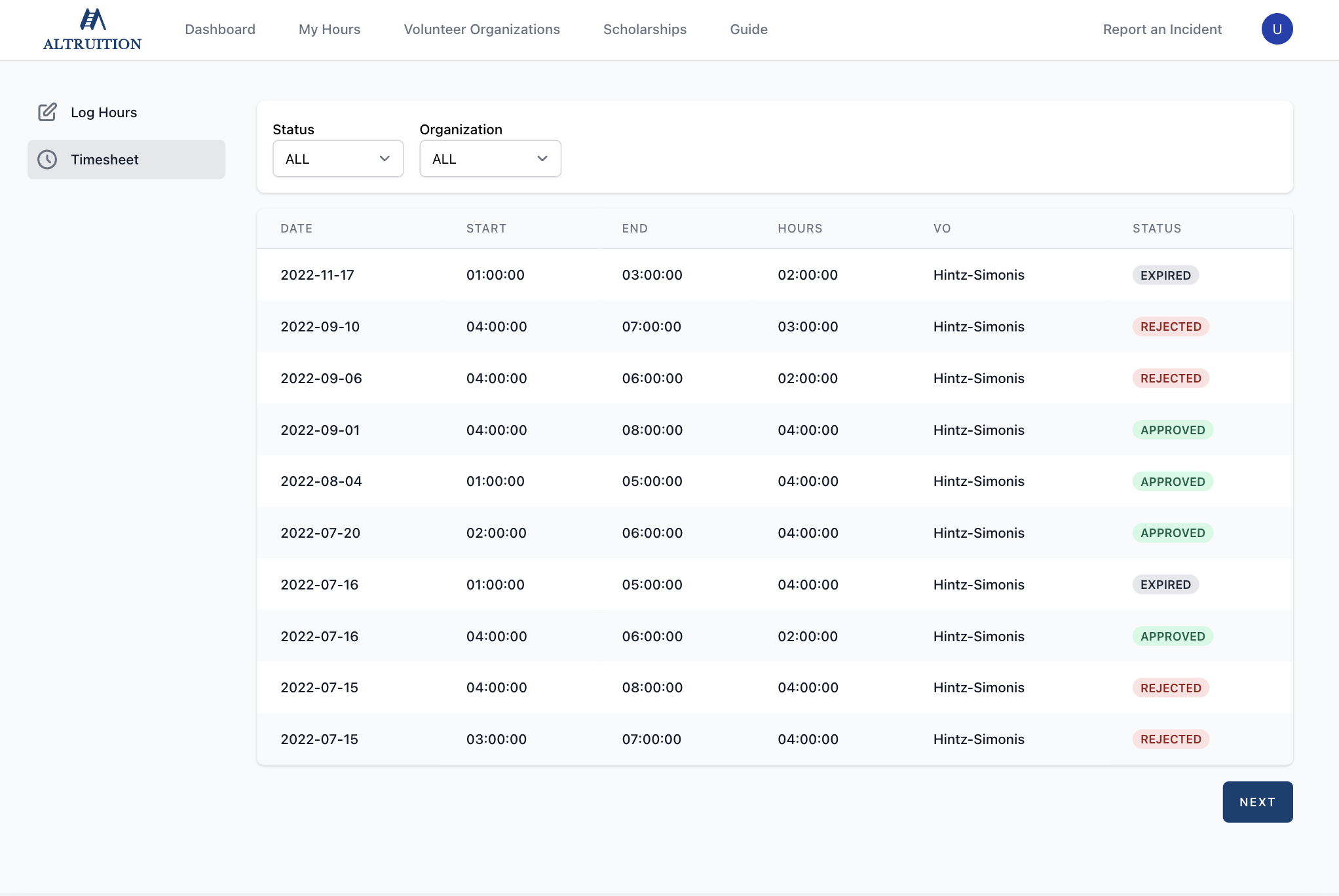The width and height of the screenshot is (1339, 896).
Task: Click the Altruition logo
Action: pos(92,29)
